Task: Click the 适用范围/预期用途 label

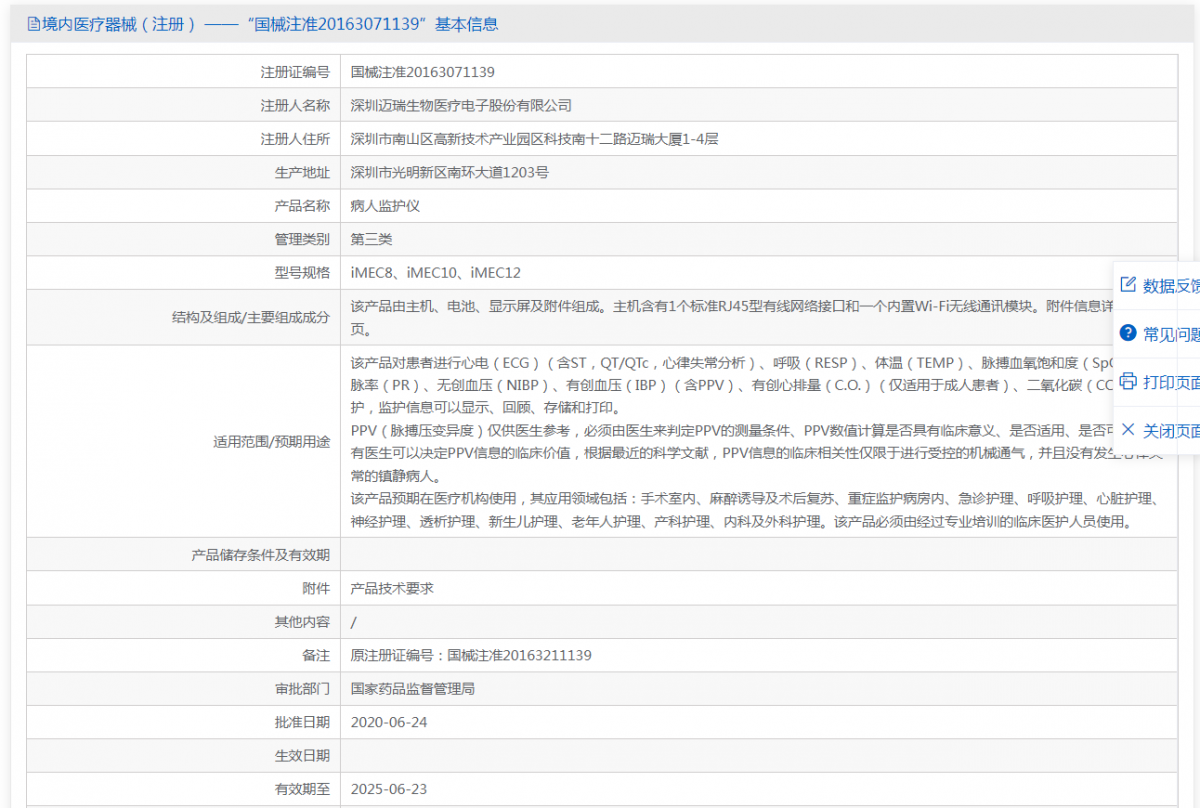Action: click(272, 441)
